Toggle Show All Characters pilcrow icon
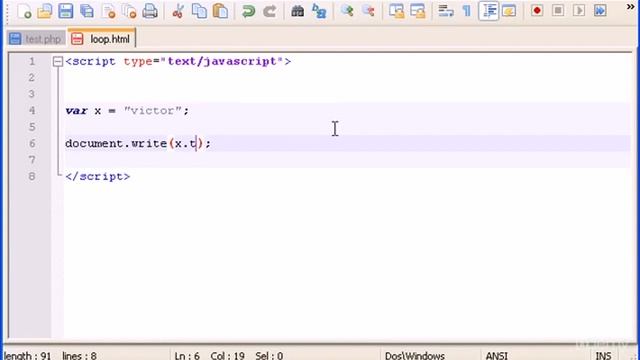This screenshot has height=360, width=640. coord(467,11)
